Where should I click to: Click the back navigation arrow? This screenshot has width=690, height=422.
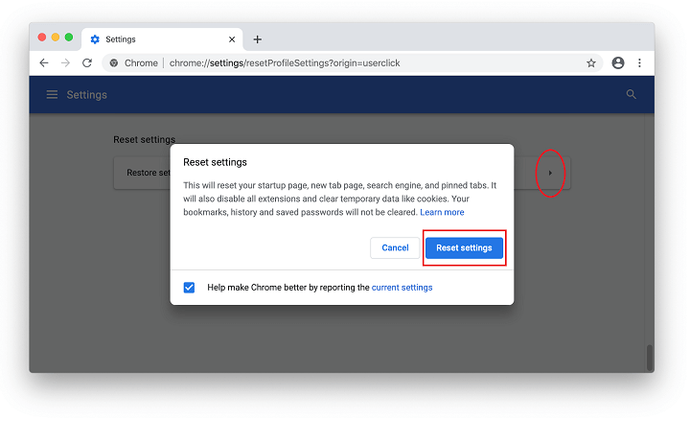[43, 63]
